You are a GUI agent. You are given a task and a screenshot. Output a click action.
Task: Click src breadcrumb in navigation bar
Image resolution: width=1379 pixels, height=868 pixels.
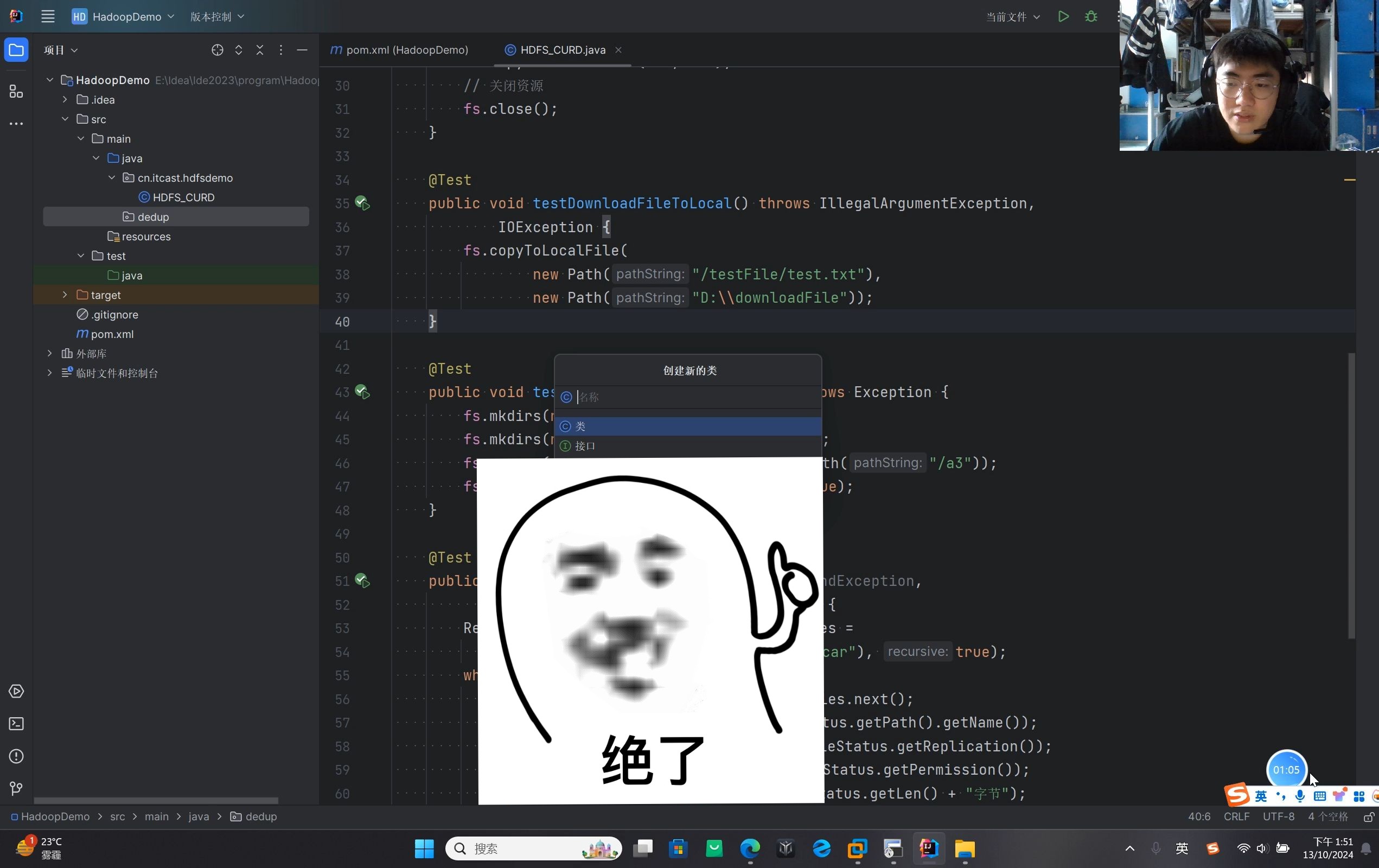pos(117,816)
